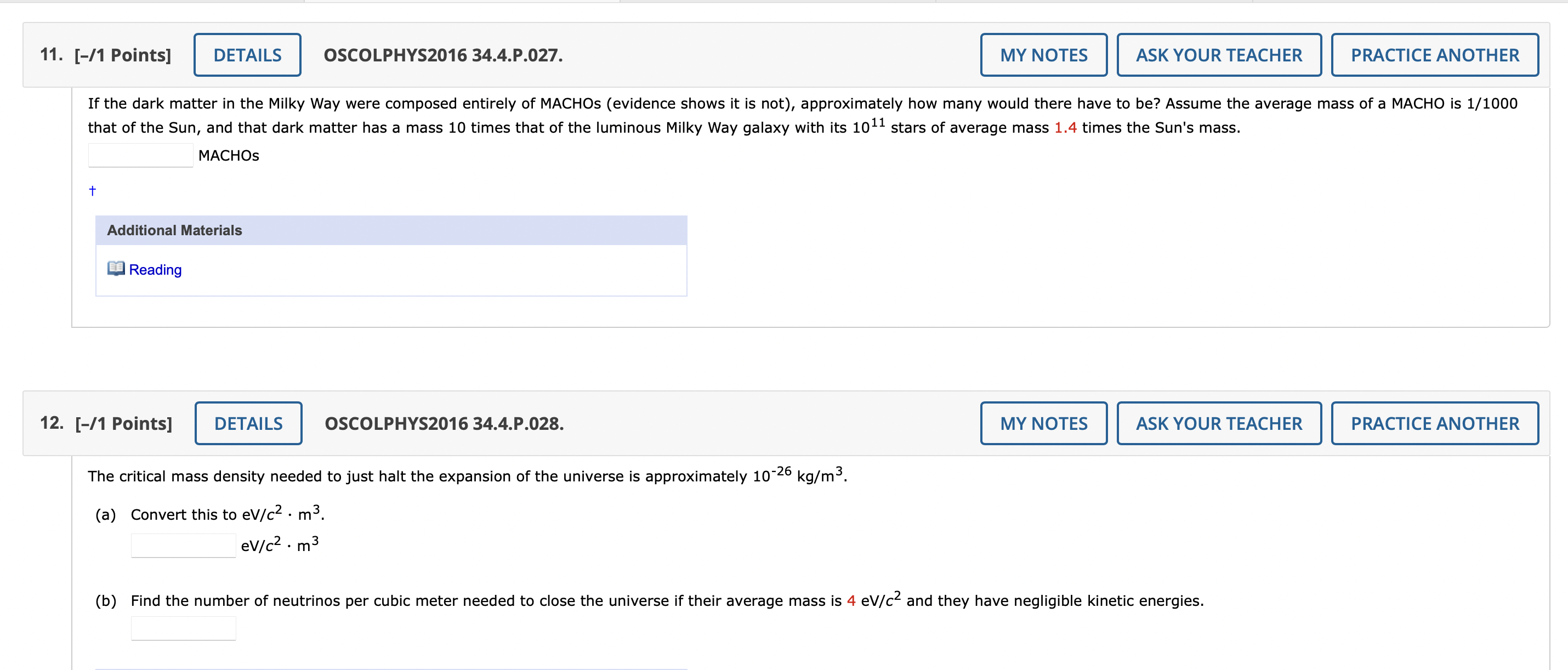Open the Reading book icon under Additional Materials
Image resolution: width=1568 pixels, height=670 pixels.
click(x=116, y=268)
